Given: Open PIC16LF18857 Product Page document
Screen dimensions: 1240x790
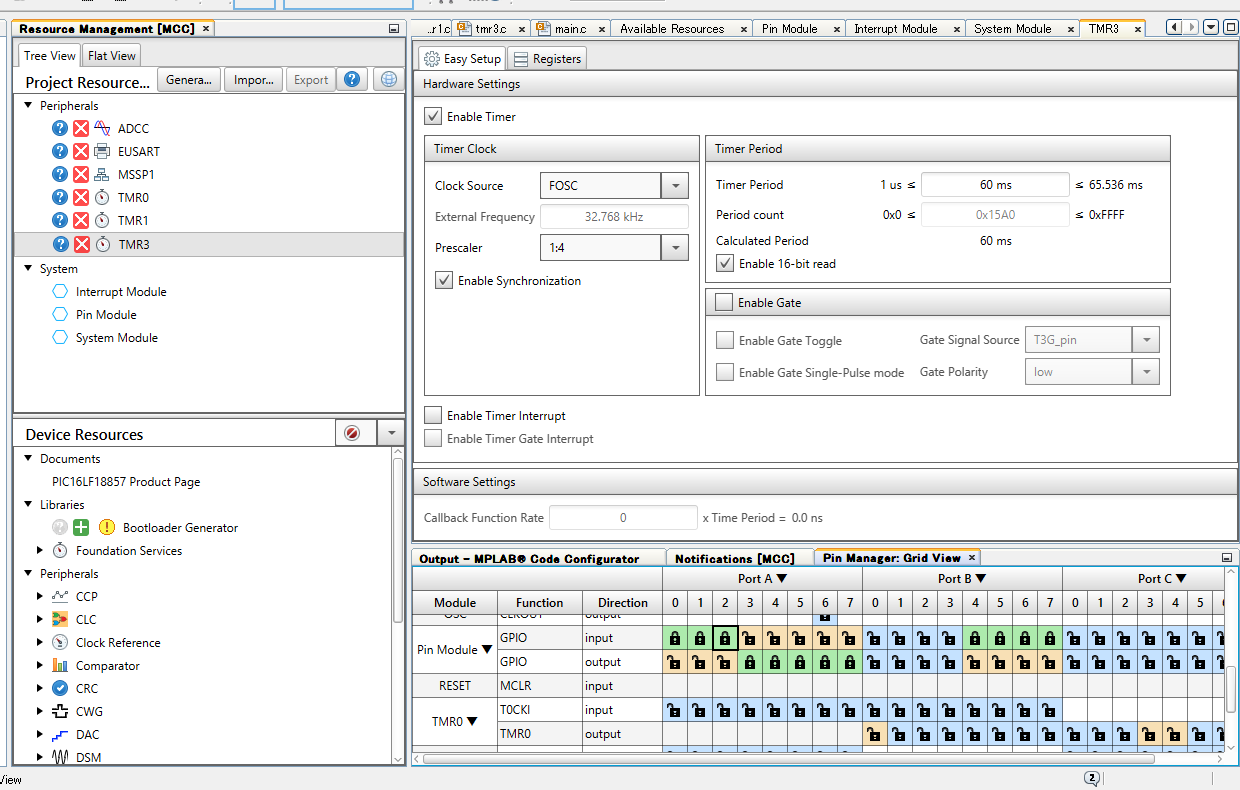Looking at the screenshot, I should tap(126, 481).
